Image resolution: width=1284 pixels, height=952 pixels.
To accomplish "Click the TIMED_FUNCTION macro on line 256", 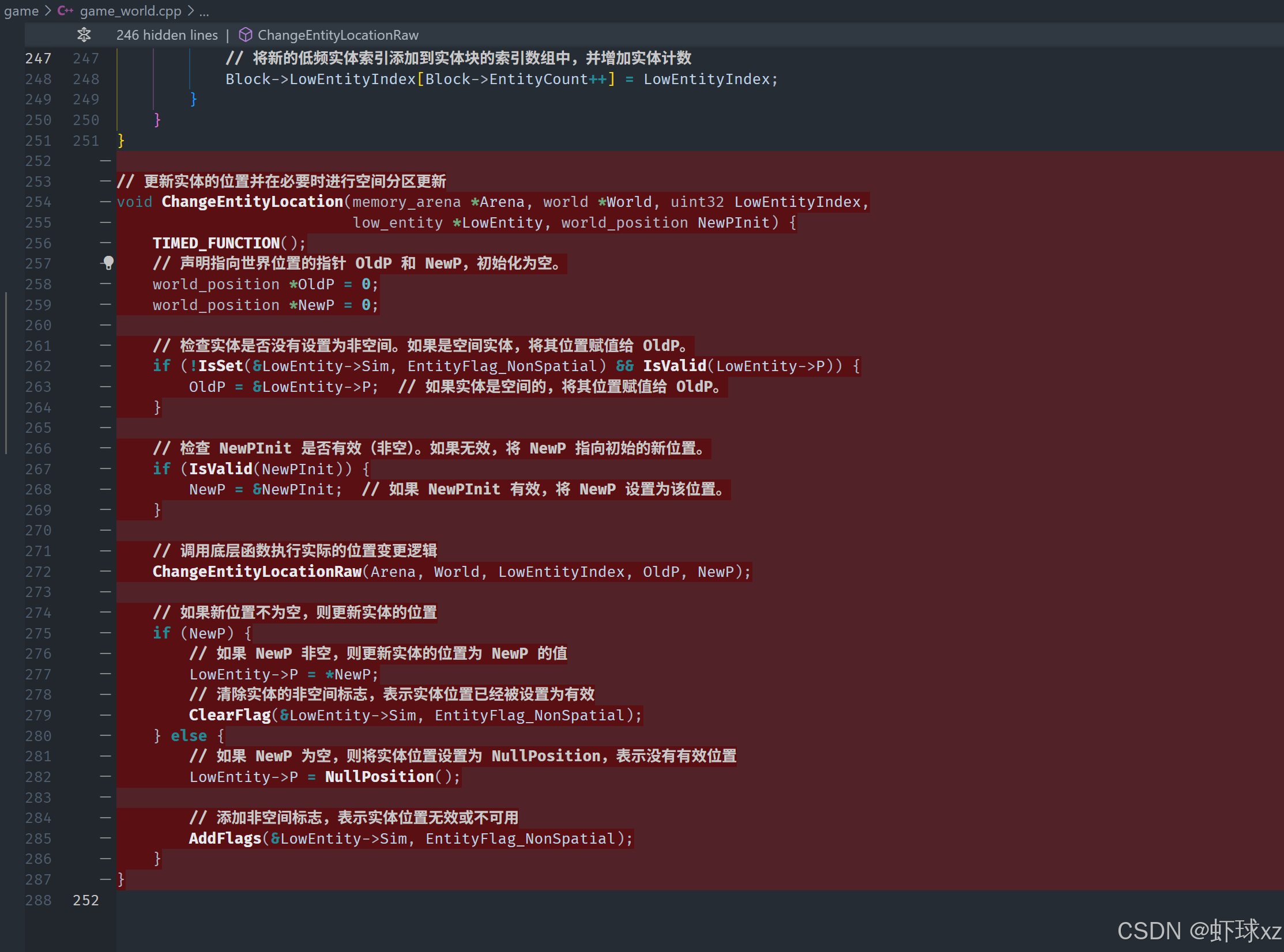I will 216,243.
